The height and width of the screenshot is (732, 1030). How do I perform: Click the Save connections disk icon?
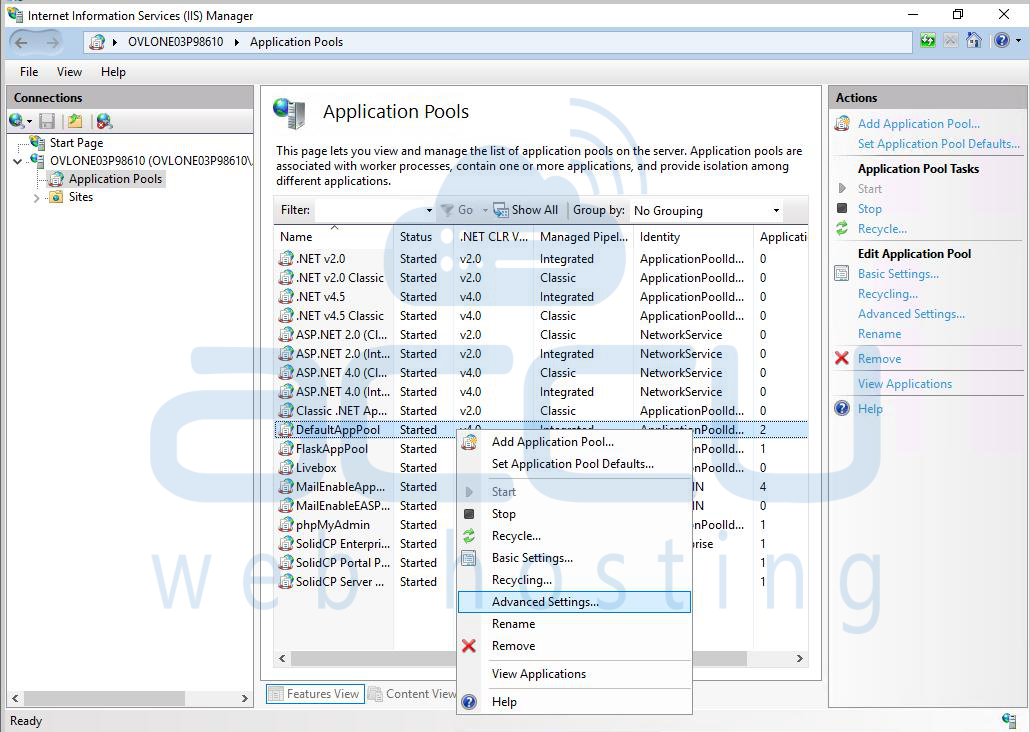click(x=47, y=121)
